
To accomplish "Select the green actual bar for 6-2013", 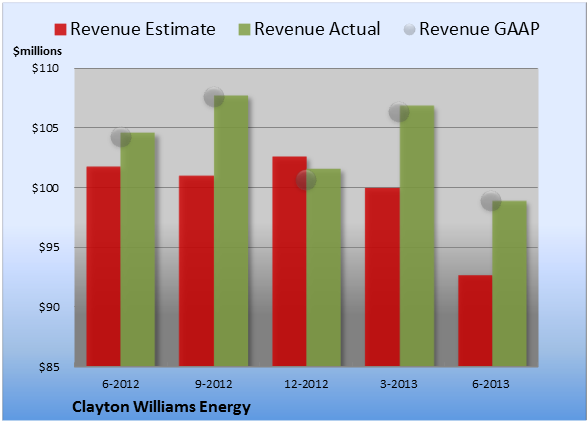I will pos(510,284).
